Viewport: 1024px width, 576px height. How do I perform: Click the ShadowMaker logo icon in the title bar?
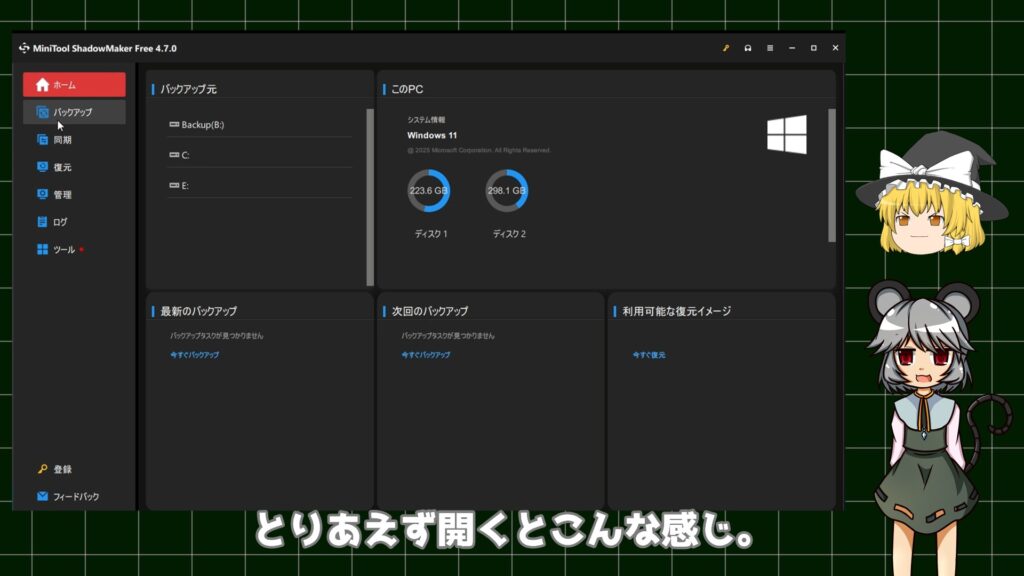click(24, 48)
